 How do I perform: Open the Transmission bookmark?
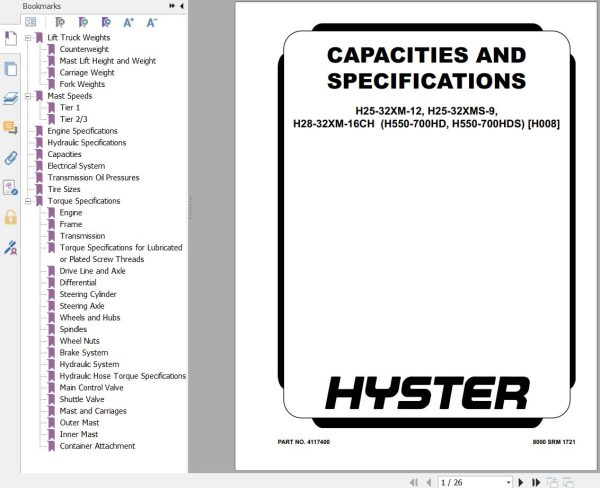[x=82, y=236]
